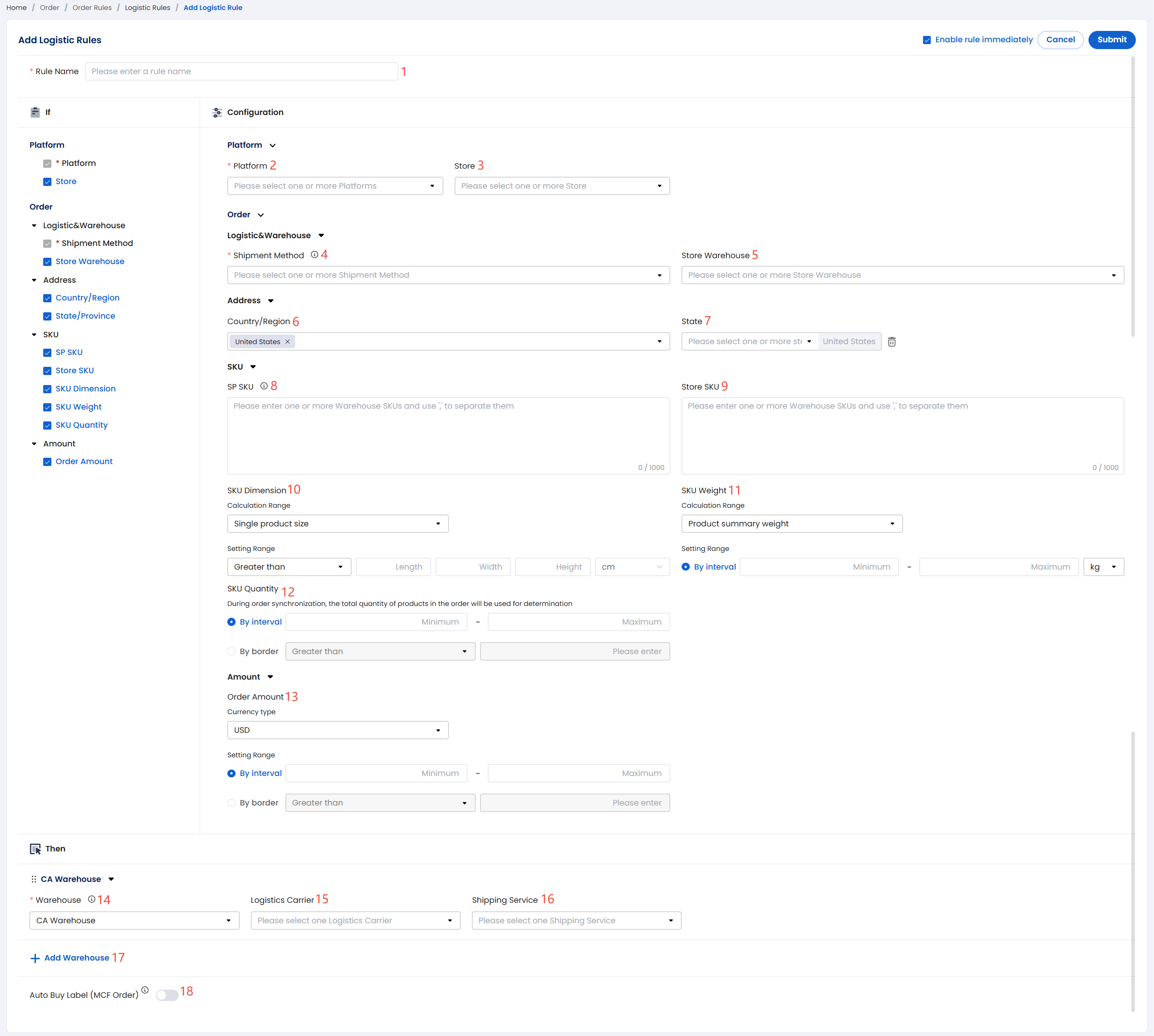Click the SP SKU text area
The image size is (1154, 1036).
pyautogui.click(x=449, y=436)
